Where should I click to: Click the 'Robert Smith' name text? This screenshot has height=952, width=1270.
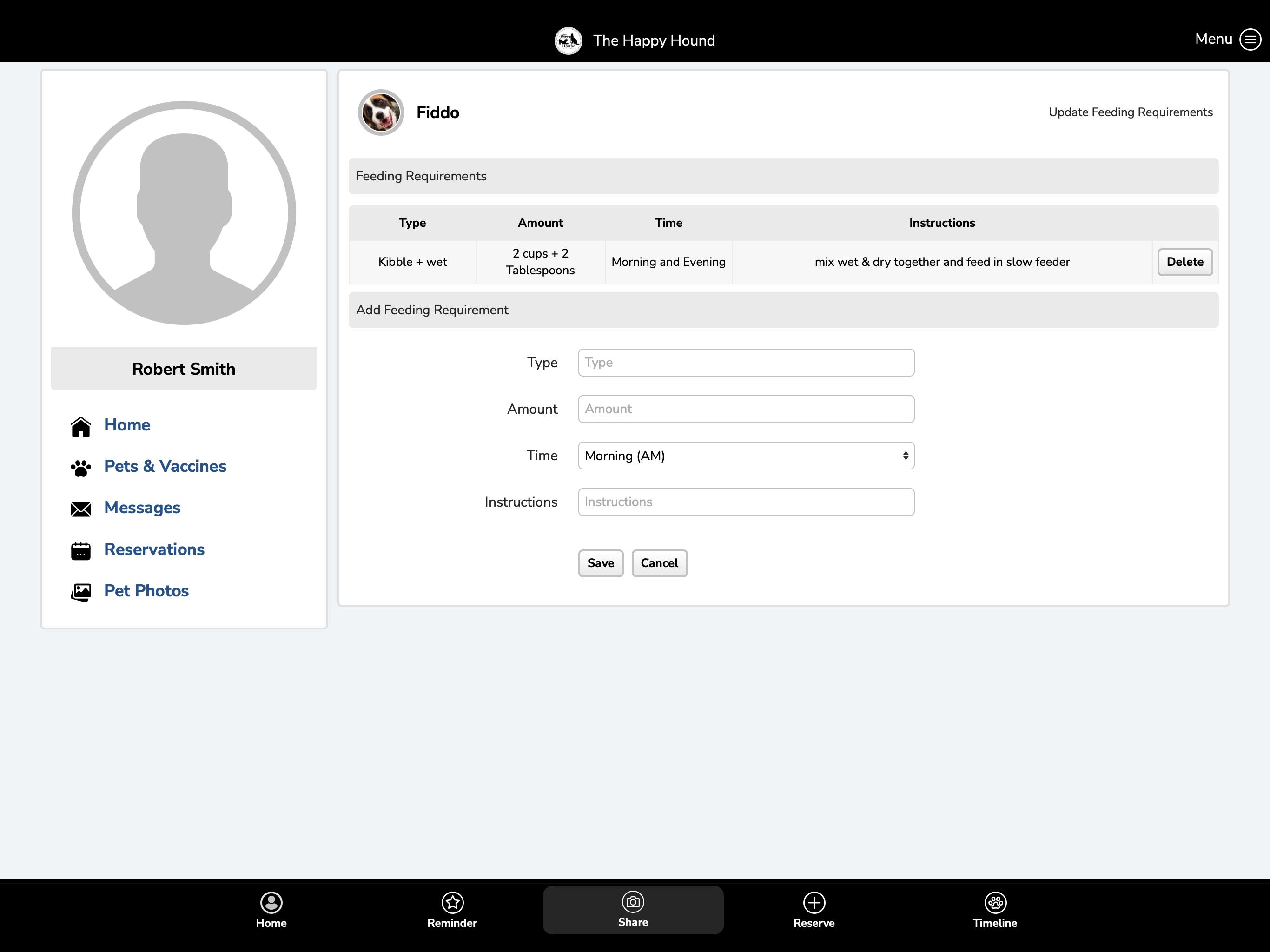184,369
